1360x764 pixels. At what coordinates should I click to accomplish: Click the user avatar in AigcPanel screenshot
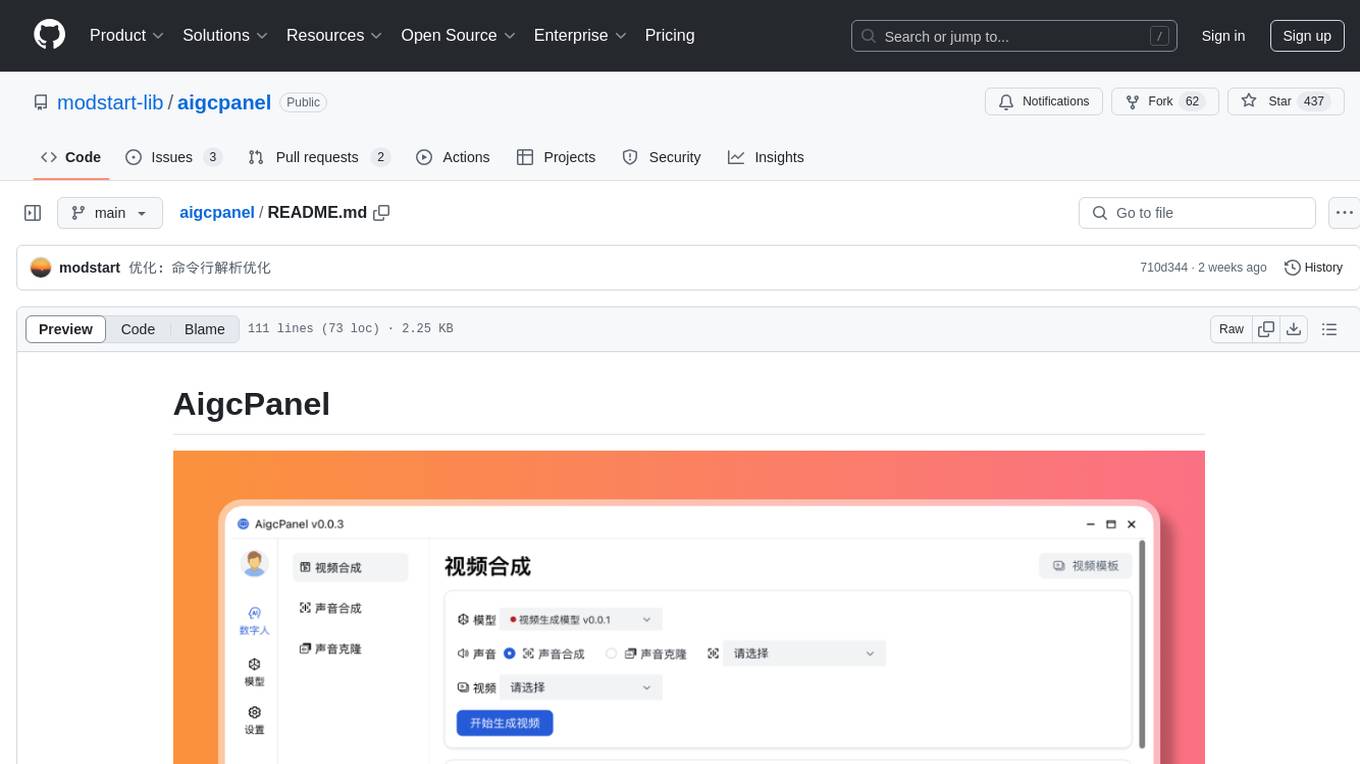coord(255,563)
